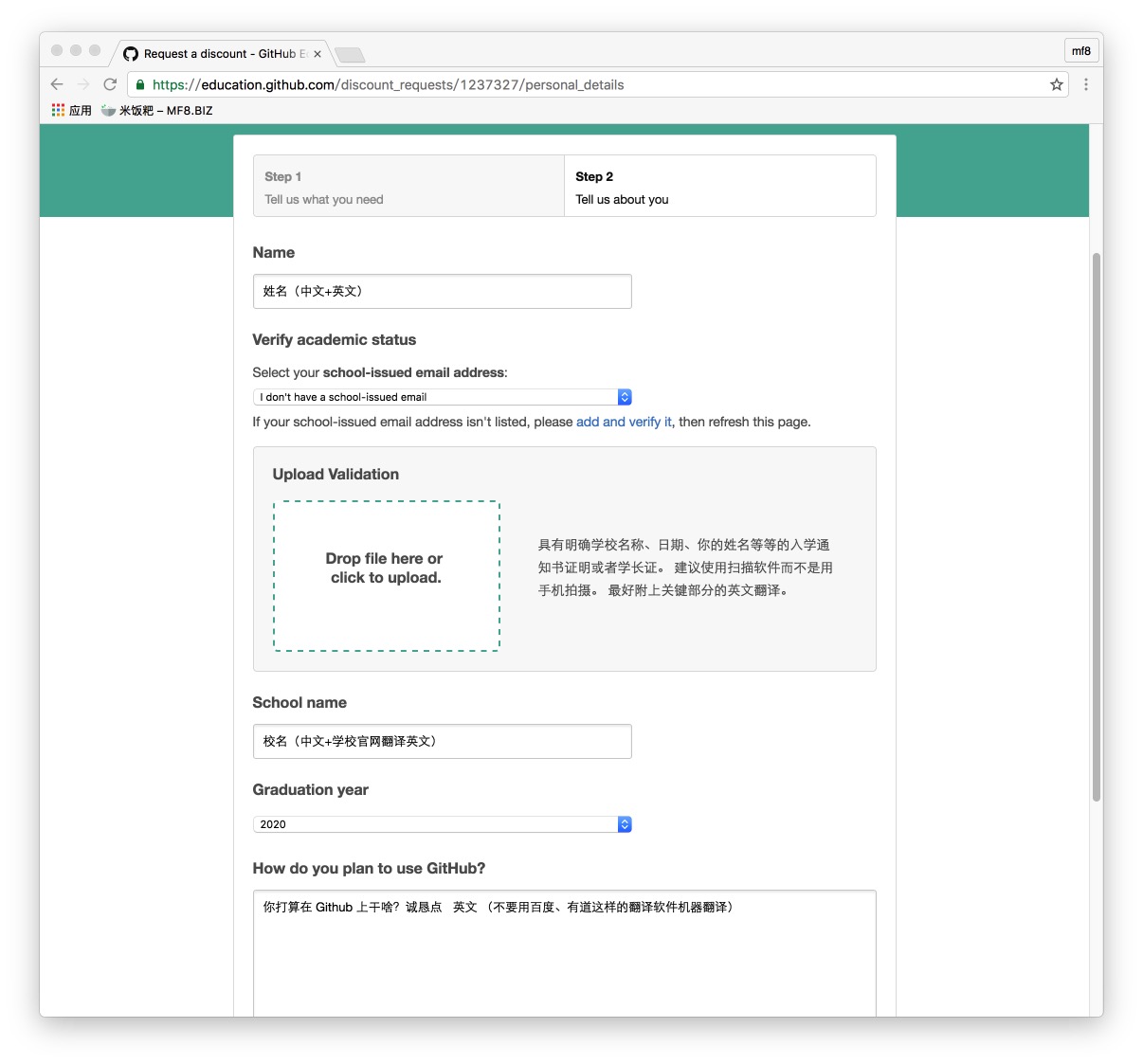1143x1064 pixels.
Task: Go back with the browser back arrow
Action: 57,84
